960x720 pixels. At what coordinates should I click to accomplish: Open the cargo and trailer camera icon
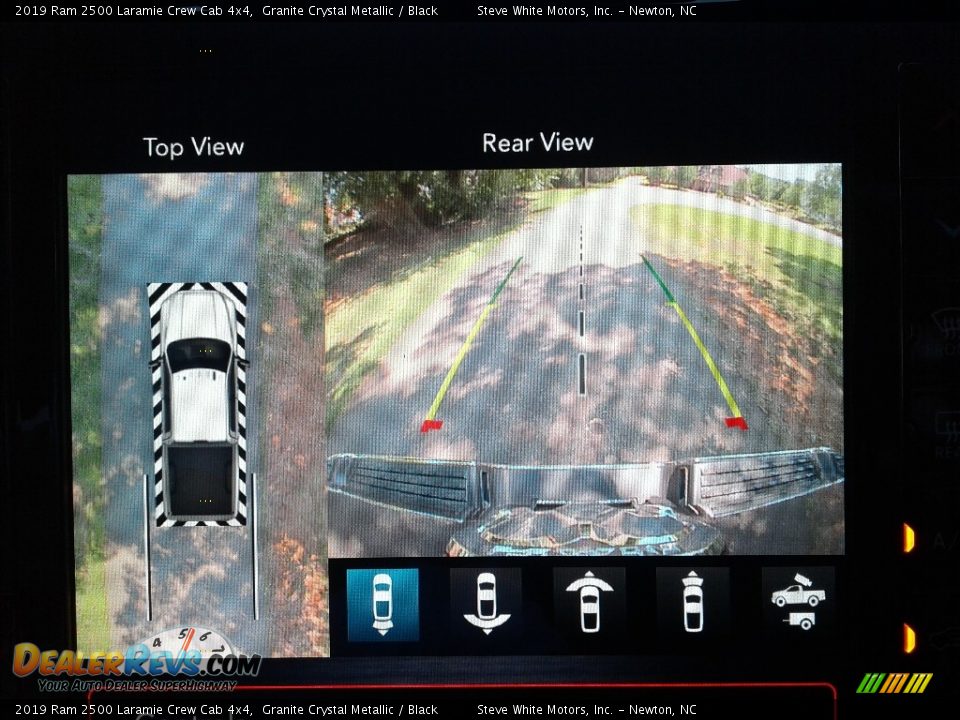click(x=797, y=604)
